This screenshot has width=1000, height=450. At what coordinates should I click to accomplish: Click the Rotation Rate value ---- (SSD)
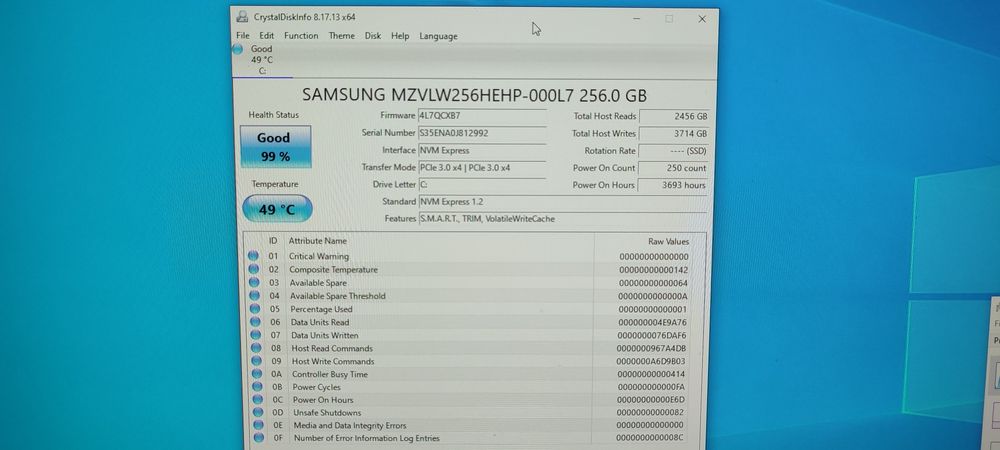[x=673, y=151]
